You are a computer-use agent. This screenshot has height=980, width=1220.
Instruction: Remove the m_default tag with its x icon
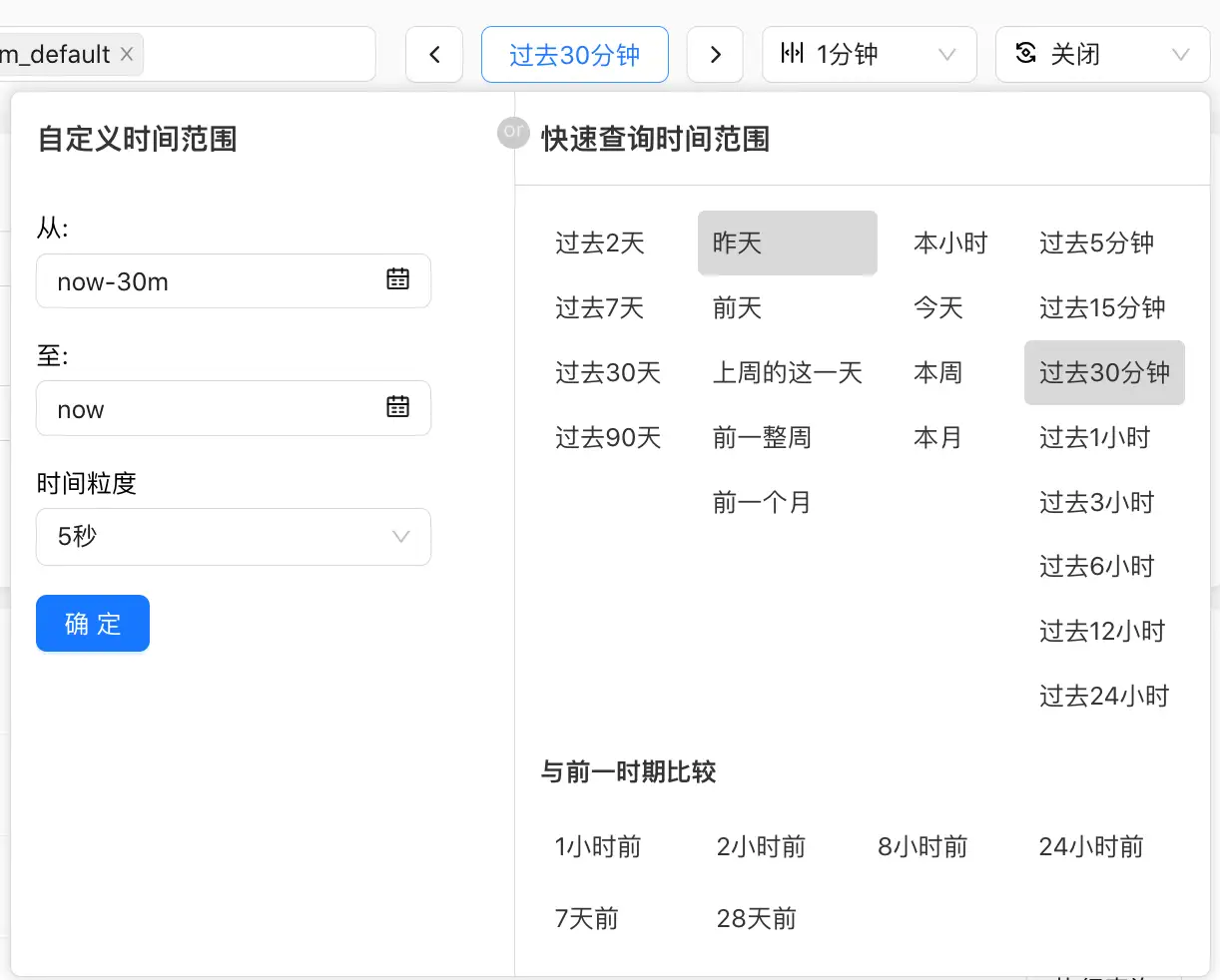[127, 54]
